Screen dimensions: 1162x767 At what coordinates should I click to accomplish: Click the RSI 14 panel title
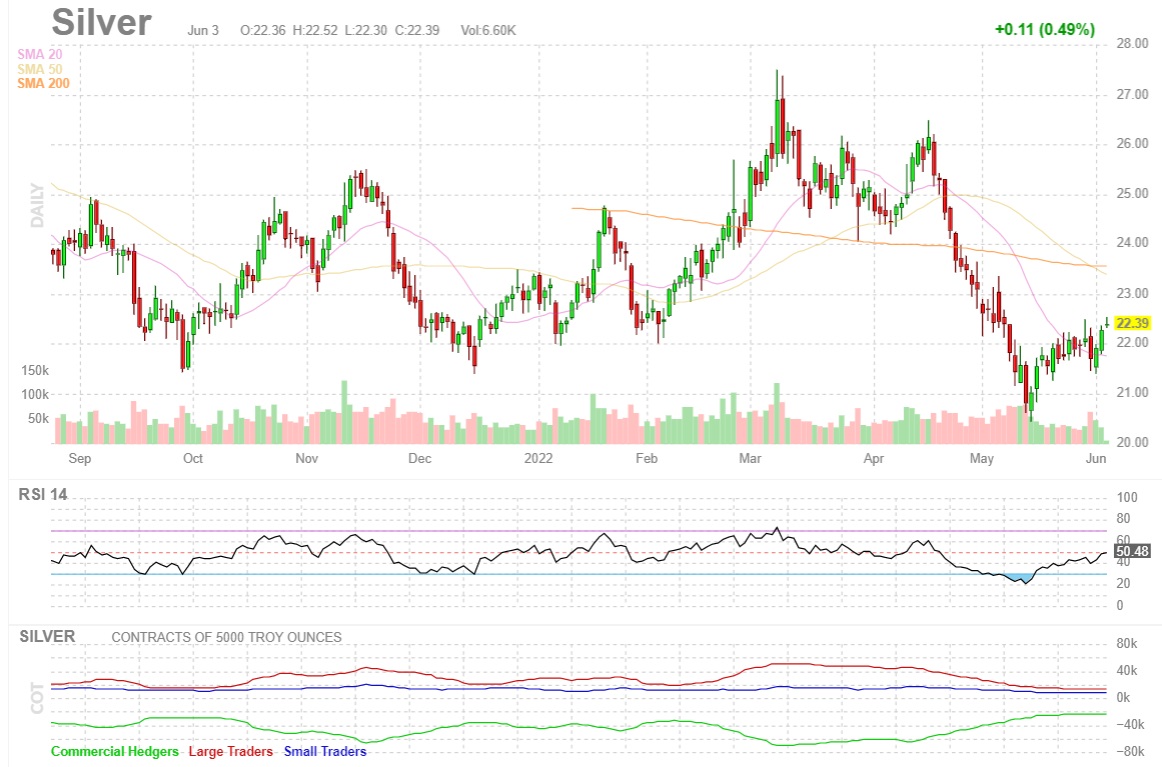pyautogui.click(x=43, y=494)
